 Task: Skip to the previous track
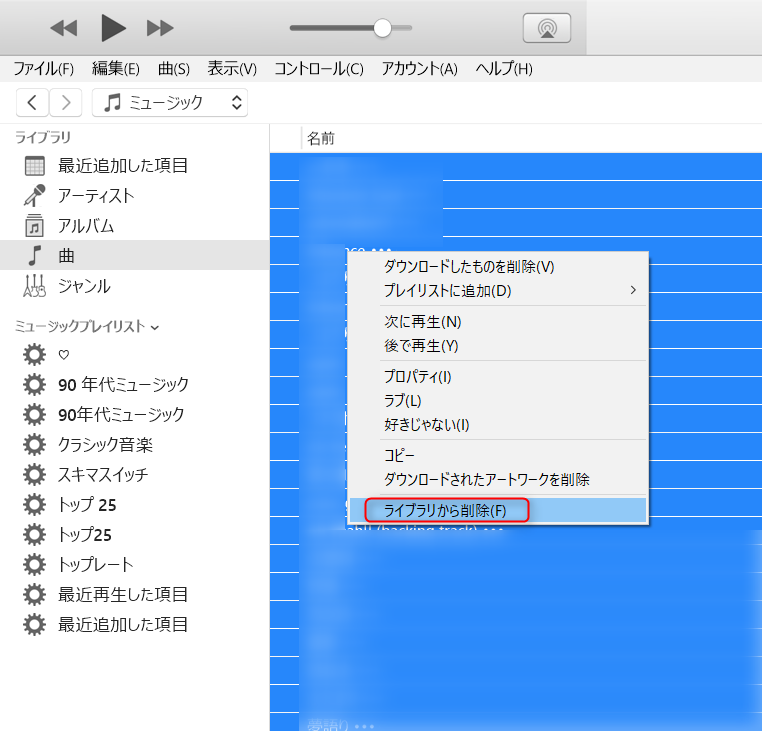pyautogui.click(x=63, y=28)
